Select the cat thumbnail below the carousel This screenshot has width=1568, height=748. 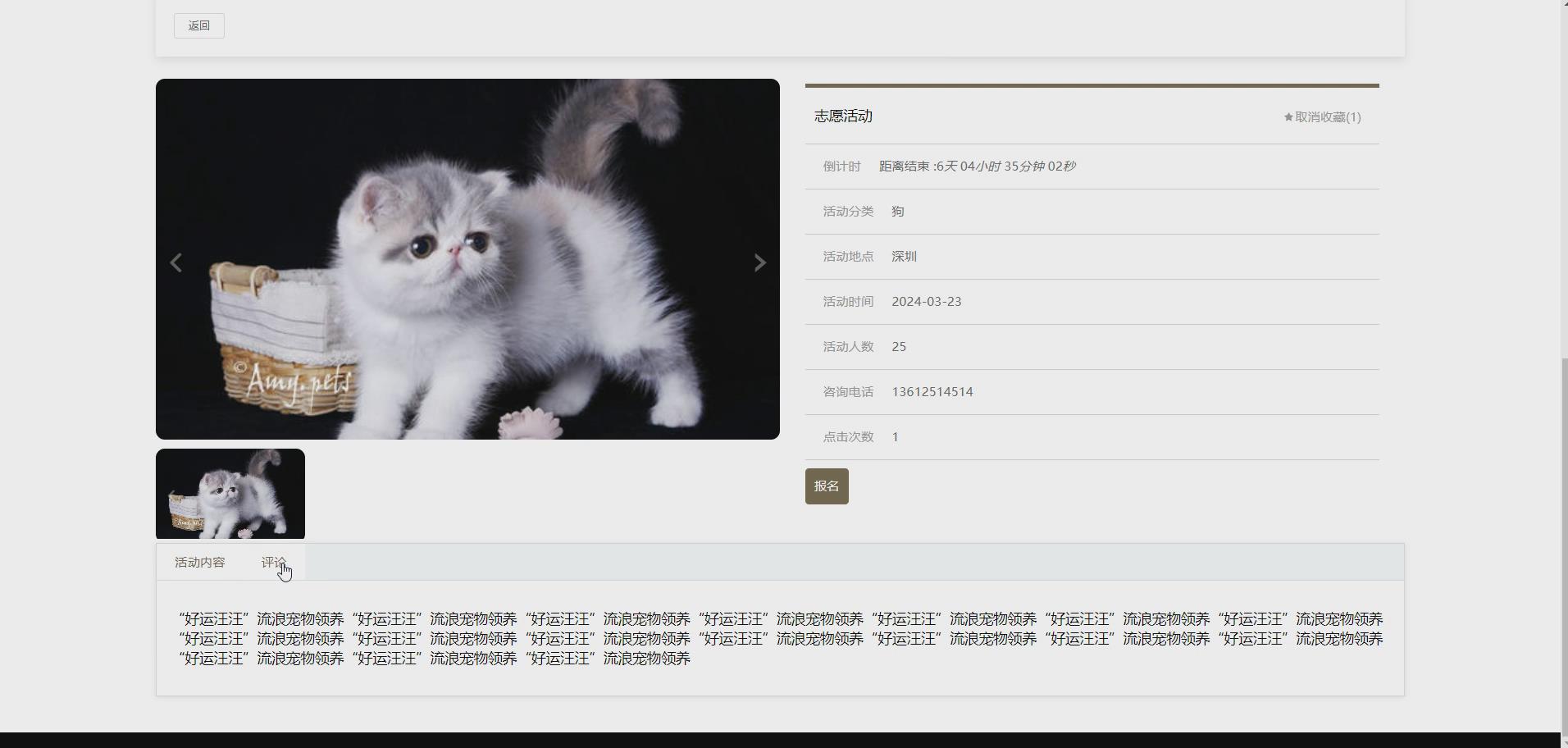230,494
